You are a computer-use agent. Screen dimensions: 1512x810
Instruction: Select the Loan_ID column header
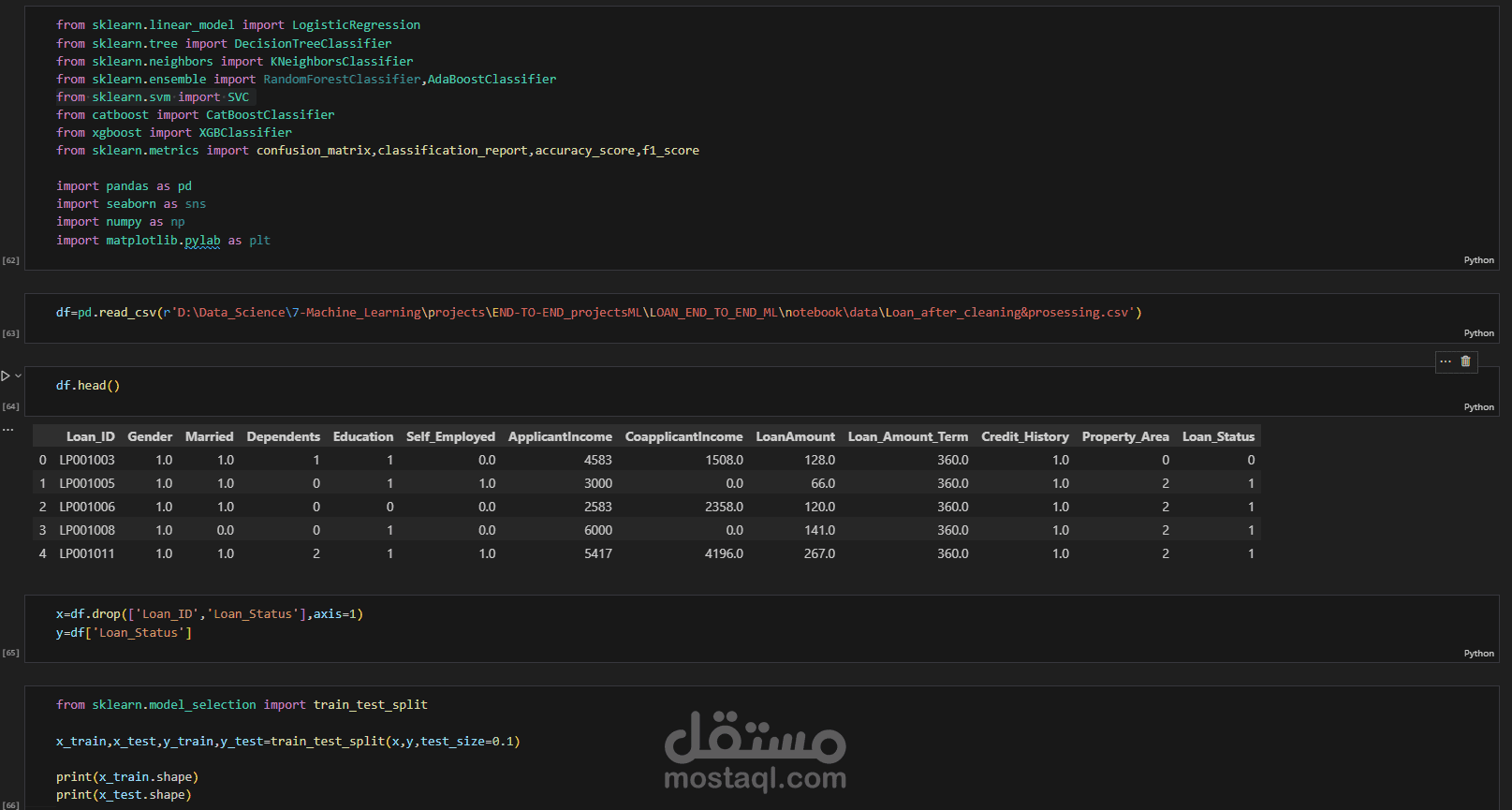[91, 436]
